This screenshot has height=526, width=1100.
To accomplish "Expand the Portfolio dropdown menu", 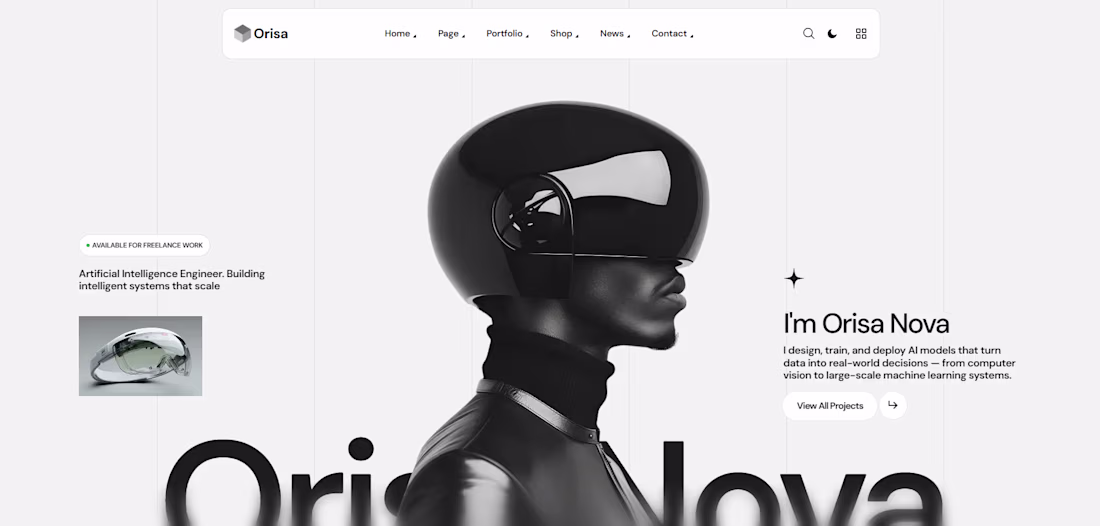I will click(x=507, y=34).
